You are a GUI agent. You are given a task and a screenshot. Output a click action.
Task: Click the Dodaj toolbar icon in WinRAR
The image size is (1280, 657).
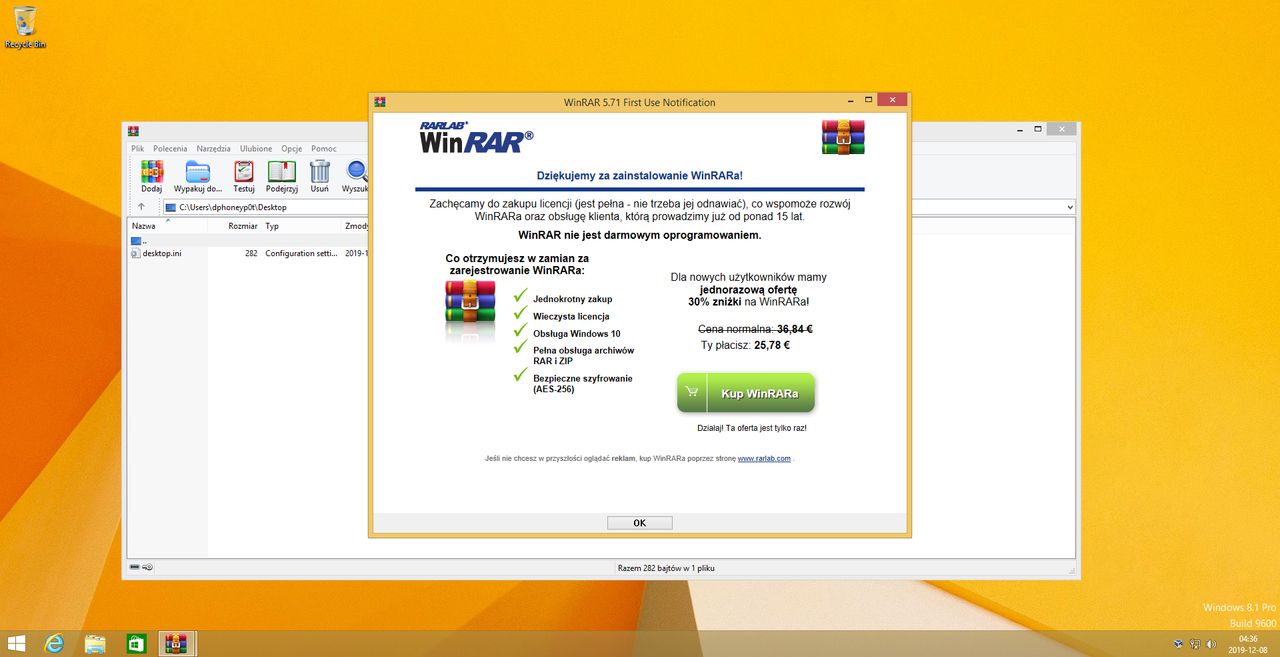click(152, 176)
